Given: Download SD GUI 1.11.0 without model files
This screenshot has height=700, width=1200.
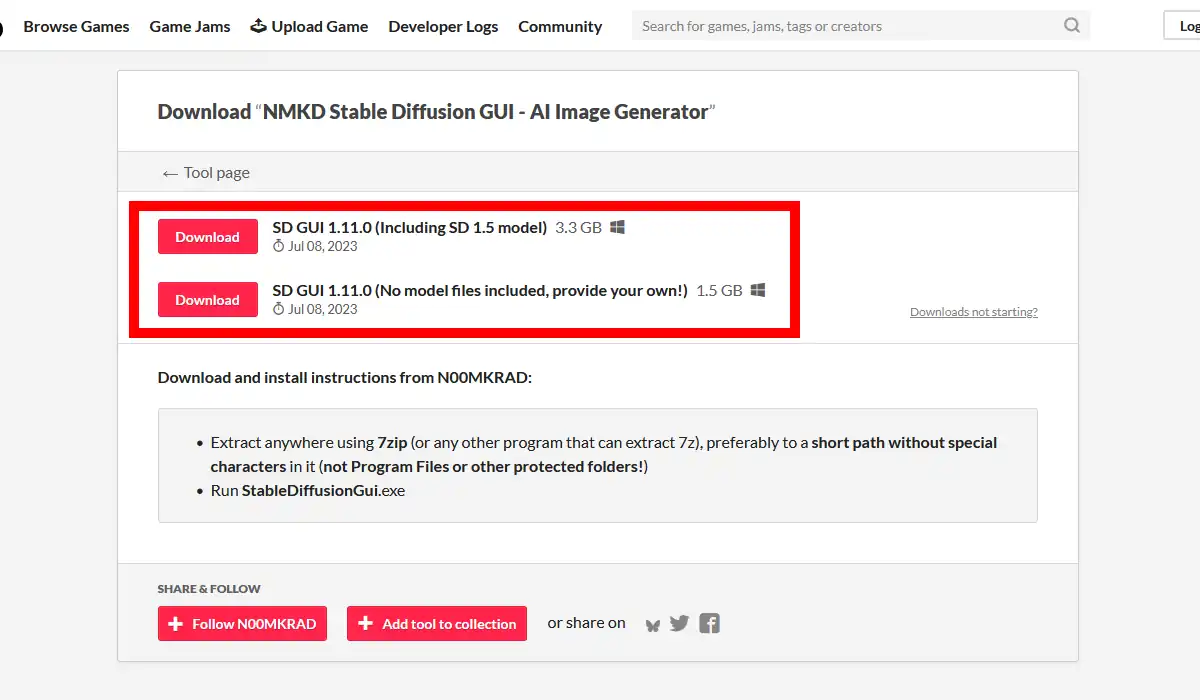Looking at the screenshot, I should click(208, 300).
